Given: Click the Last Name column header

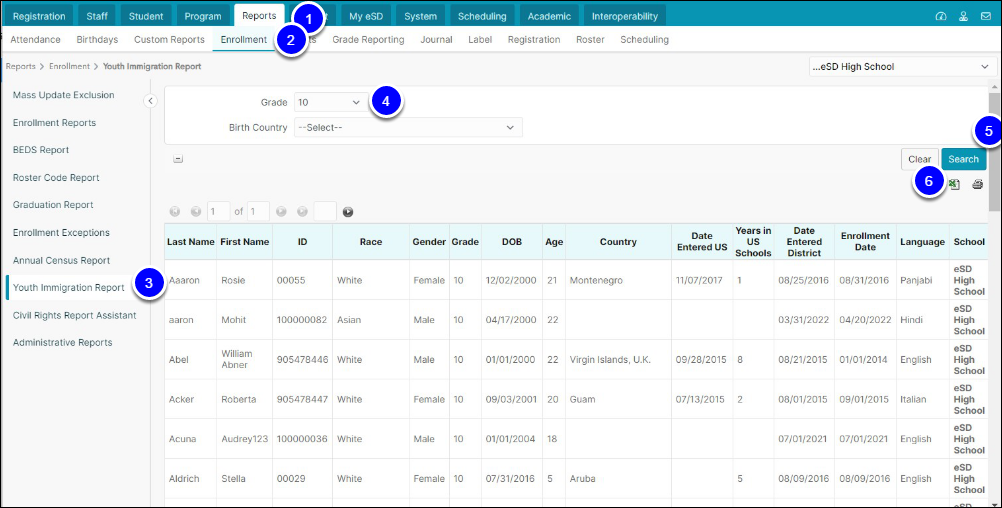Looking at the screenshot, I should pyautogui.click(x=190, y=242).
